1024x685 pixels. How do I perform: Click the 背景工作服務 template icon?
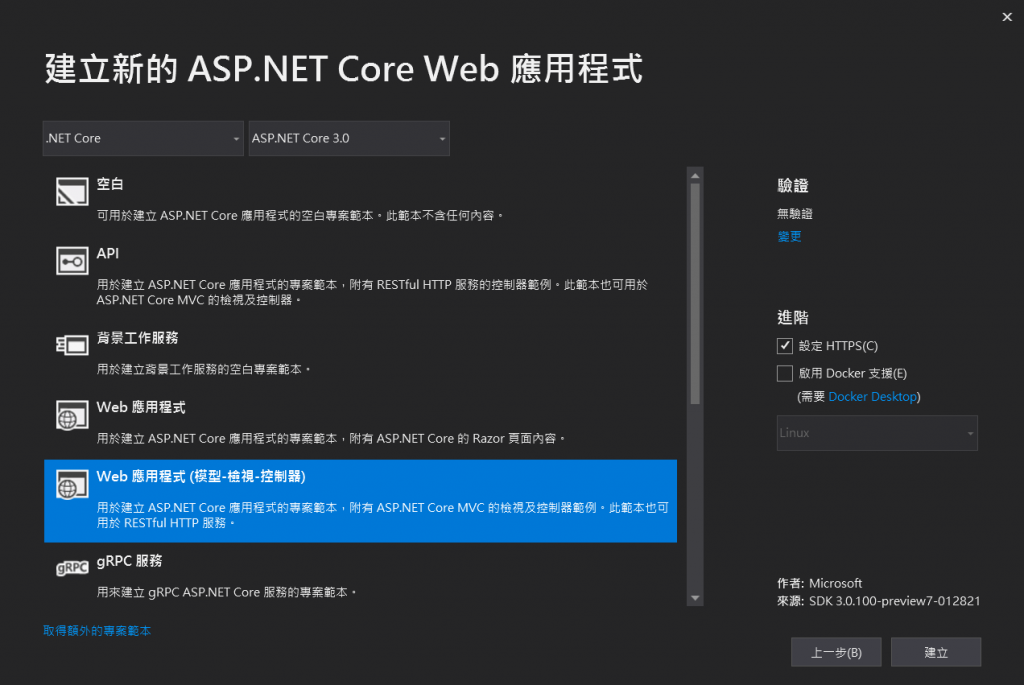coord(72,346)
